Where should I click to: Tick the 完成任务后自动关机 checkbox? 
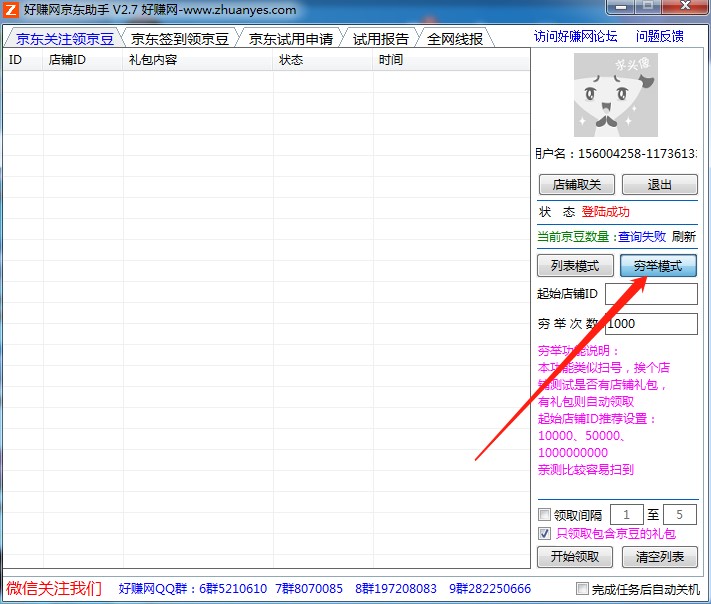click(x=583, y=588)
